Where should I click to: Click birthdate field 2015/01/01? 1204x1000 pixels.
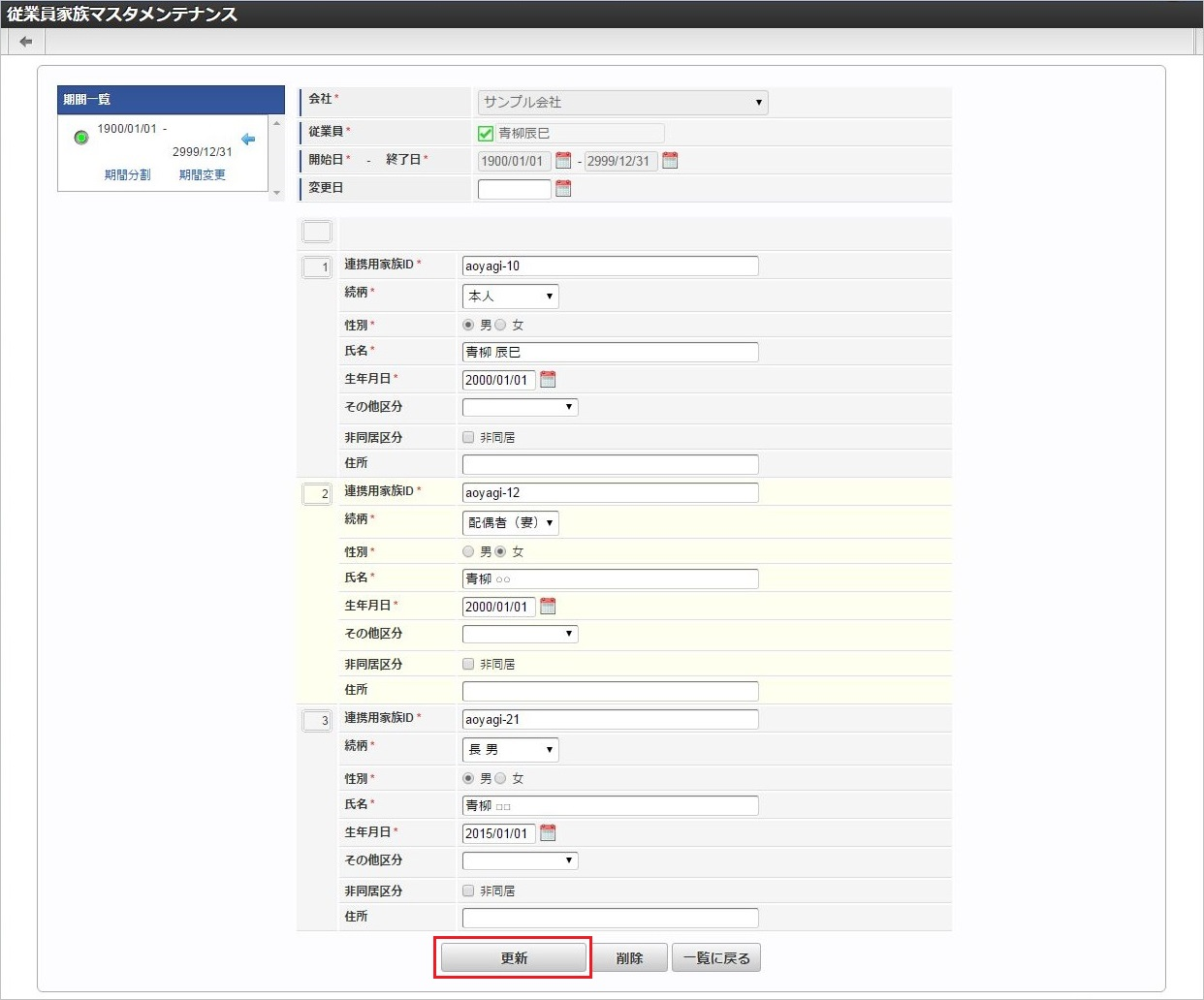[x=499, y=833]
